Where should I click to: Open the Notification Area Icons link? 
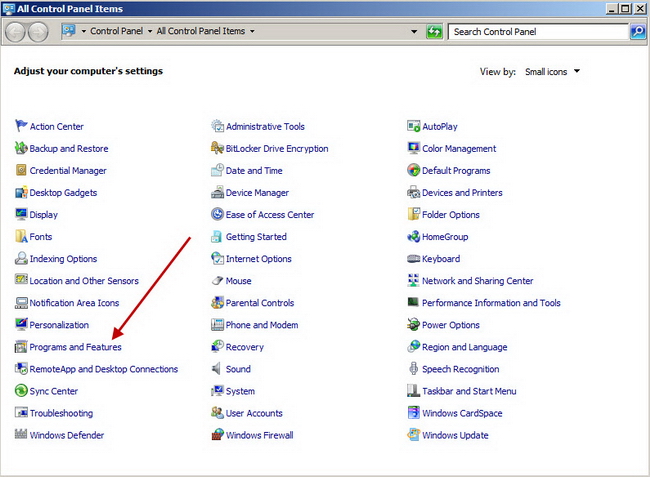(74, 303)
